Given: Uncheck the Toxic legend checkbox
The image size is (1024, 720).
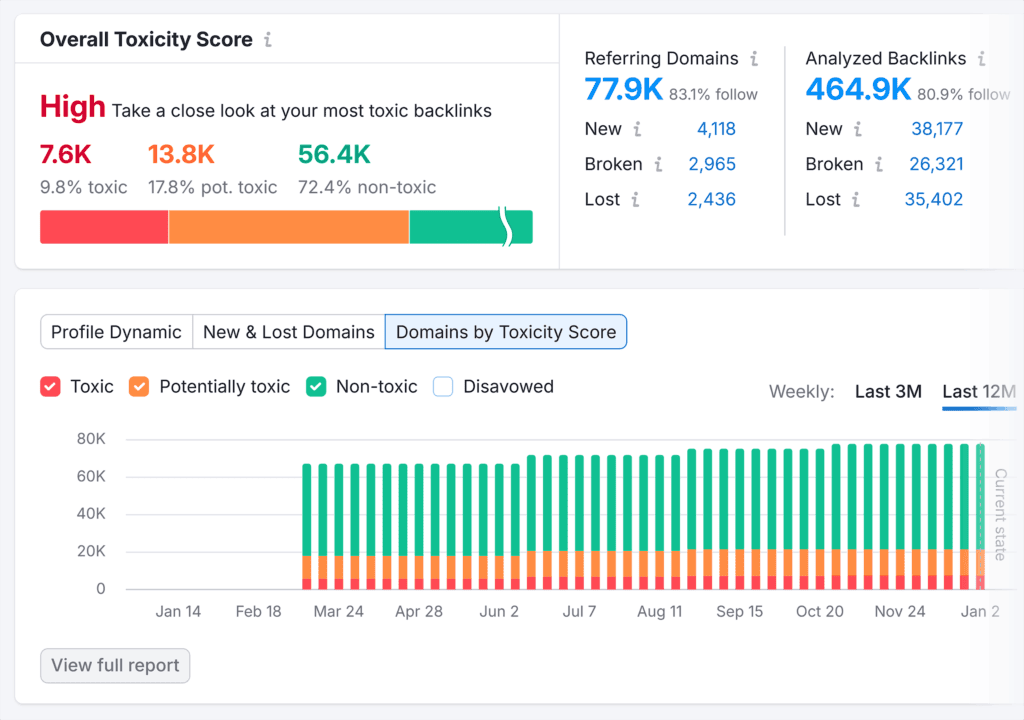Looking at the screenshot, I should (x=50, y=387).
